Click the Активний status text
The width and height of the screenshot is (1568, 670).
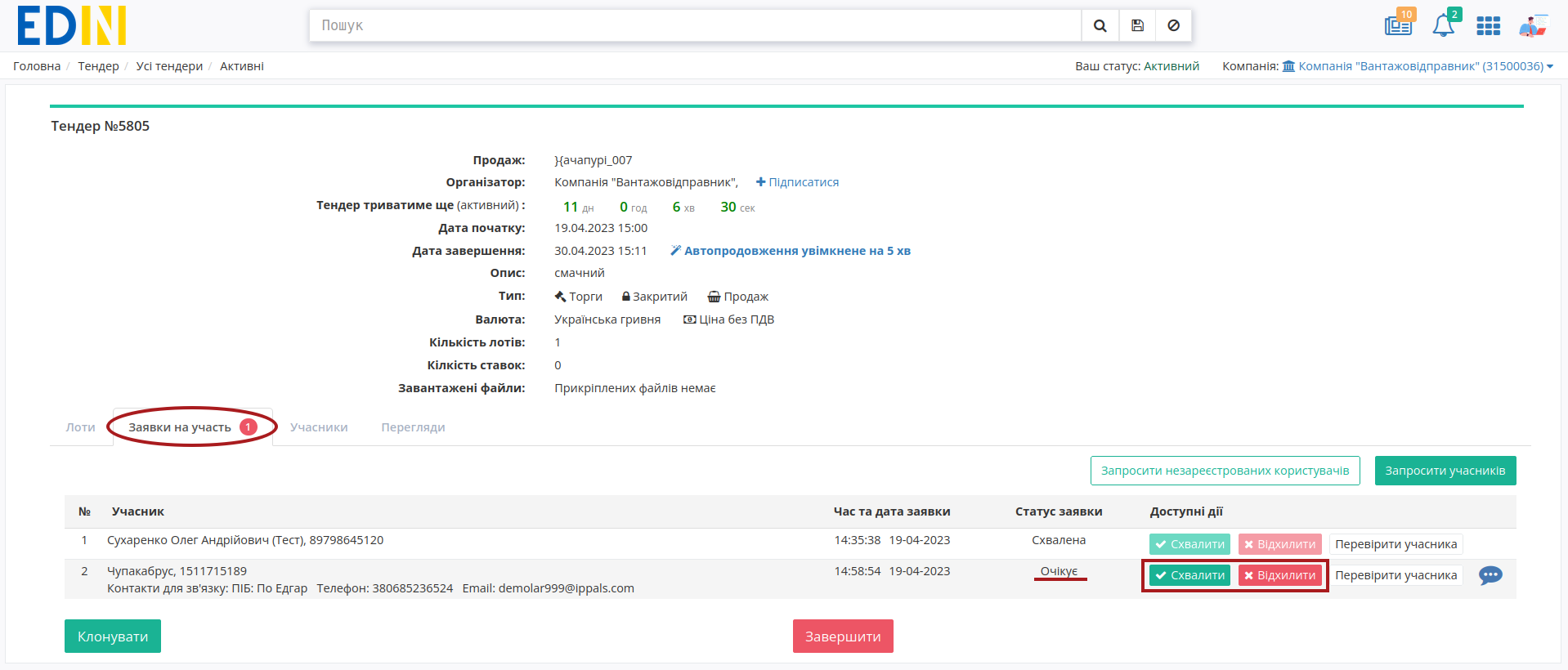click(x=1172, y=66)
